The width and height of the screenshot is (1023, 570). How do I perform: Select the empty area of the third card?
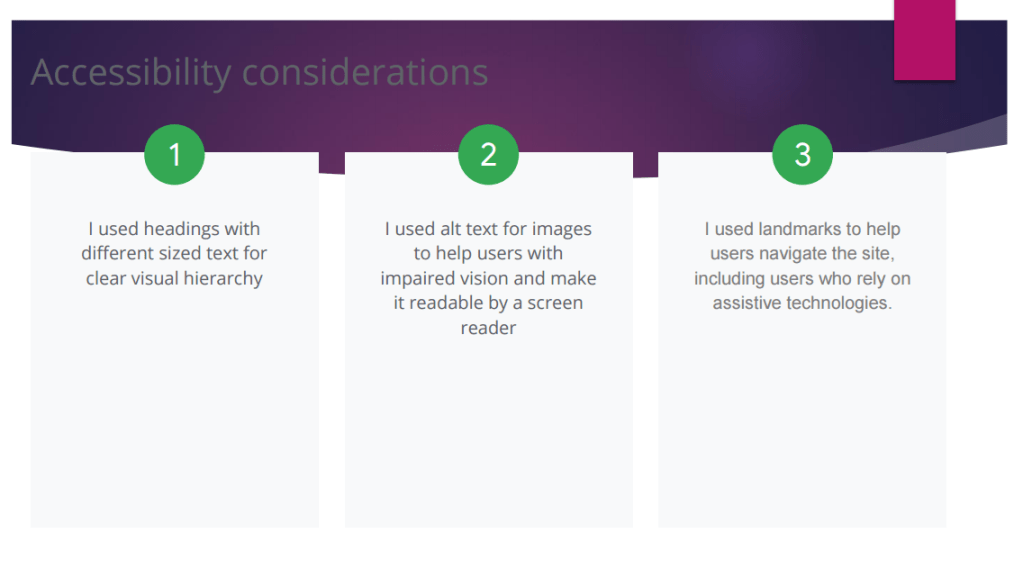click(x=802, y=420)
